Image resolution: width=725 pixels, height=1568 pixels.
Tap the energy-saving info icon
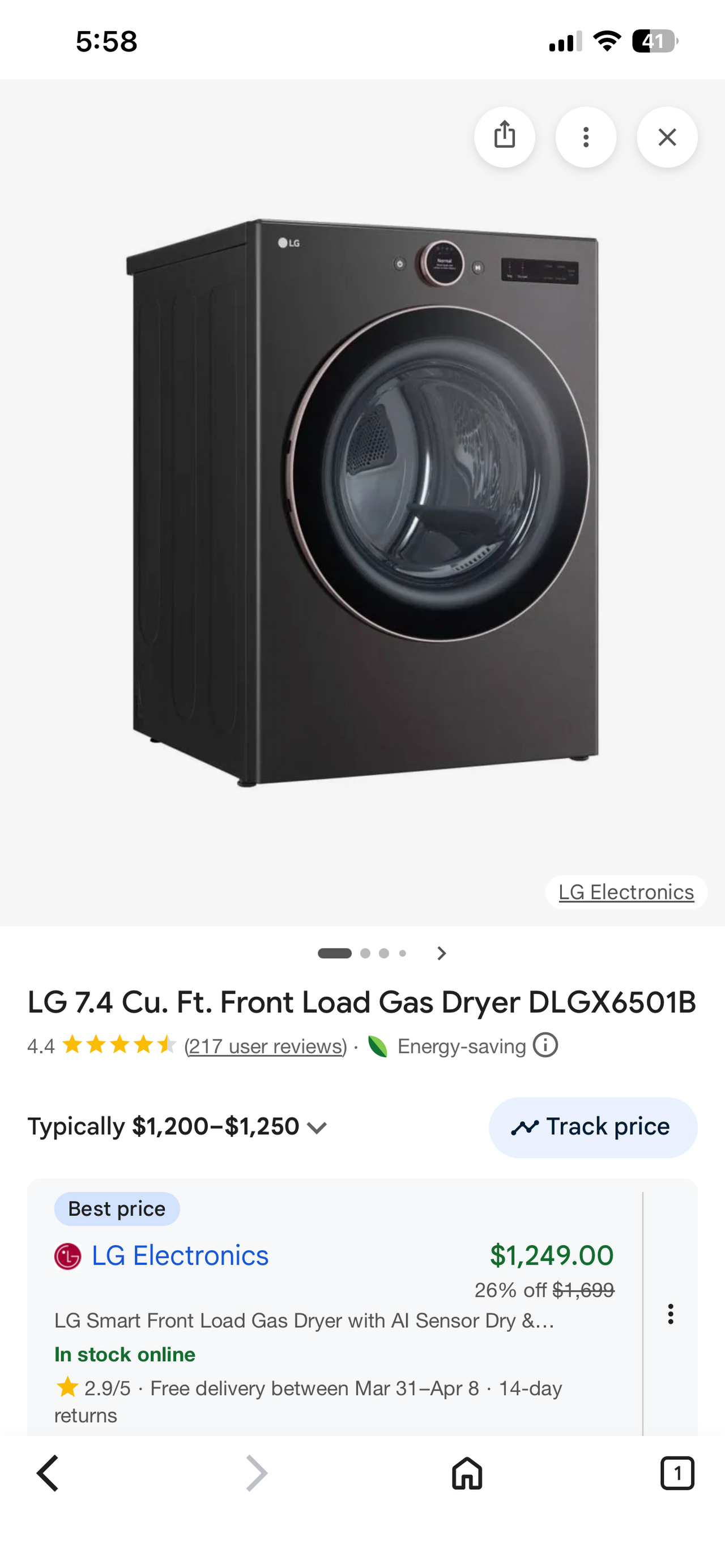click(545, 1045)
